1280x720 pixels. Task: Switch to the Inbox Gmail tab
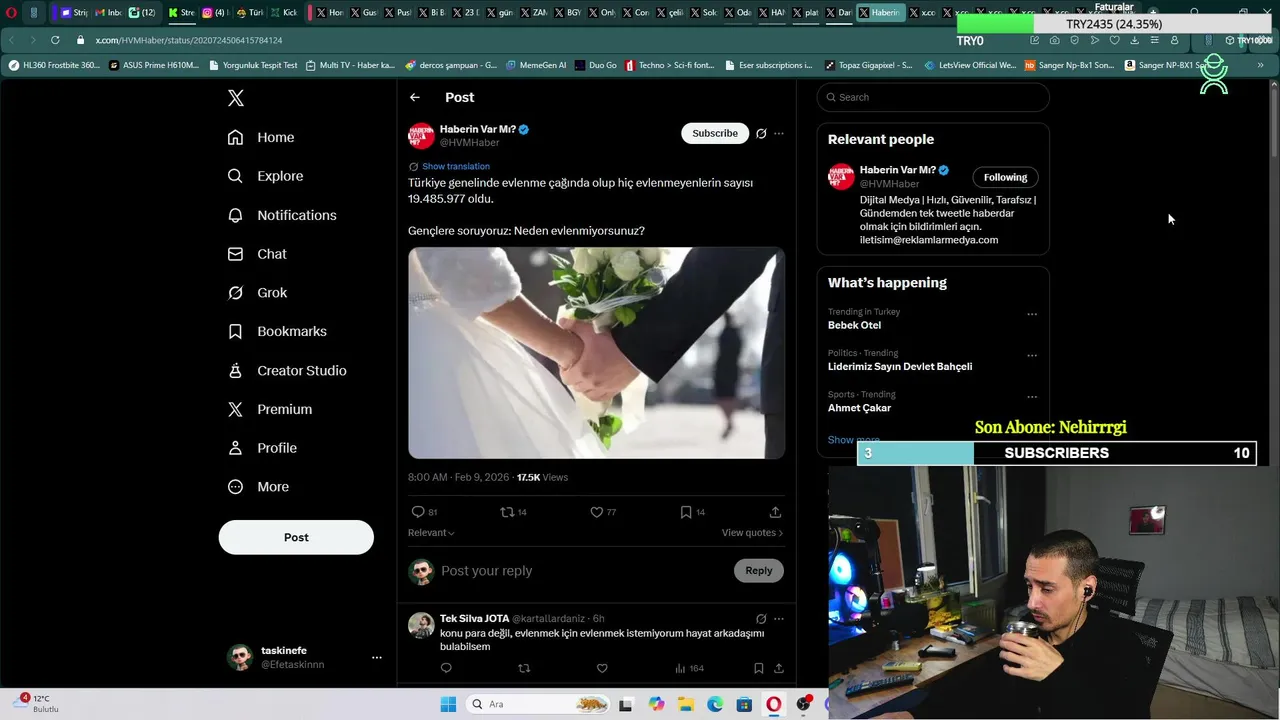(109, 13)
